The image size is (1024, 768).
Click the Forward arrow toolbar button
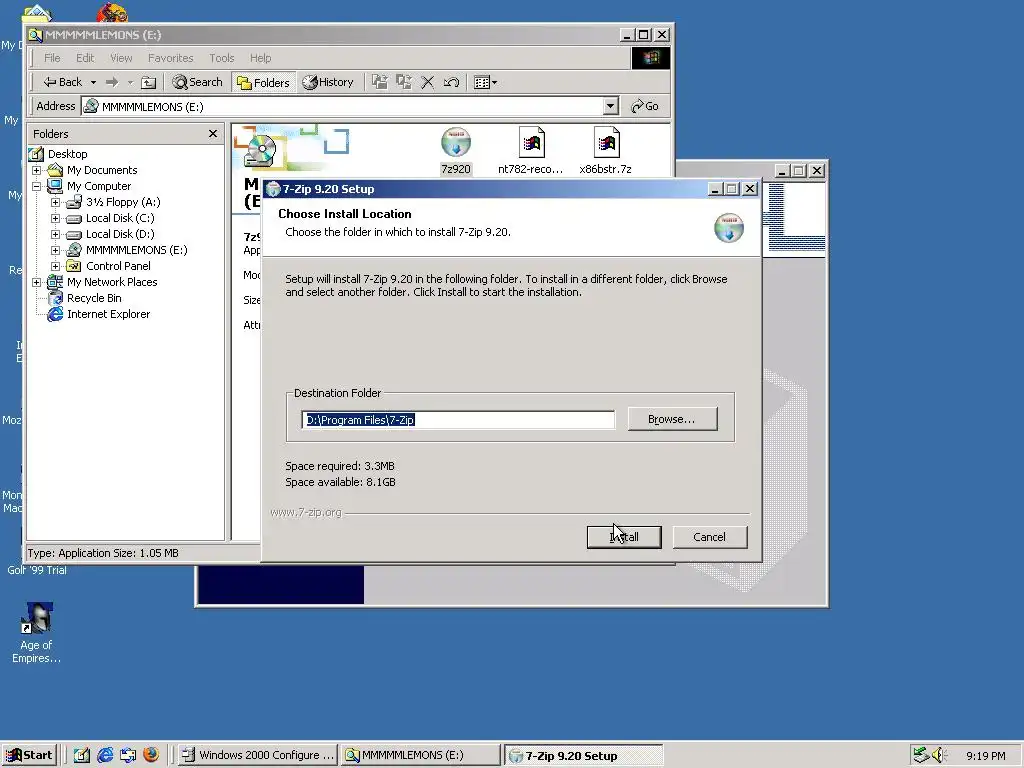[112, 82]
